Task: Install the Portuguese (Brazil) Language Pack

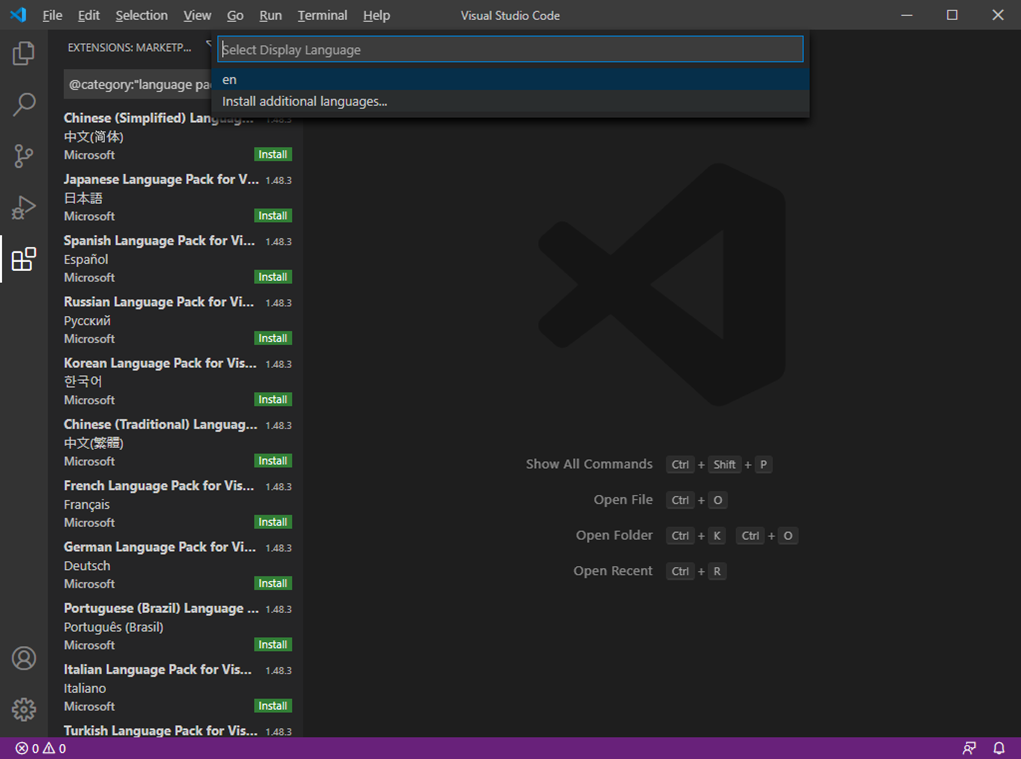Action: pos(273,644)
